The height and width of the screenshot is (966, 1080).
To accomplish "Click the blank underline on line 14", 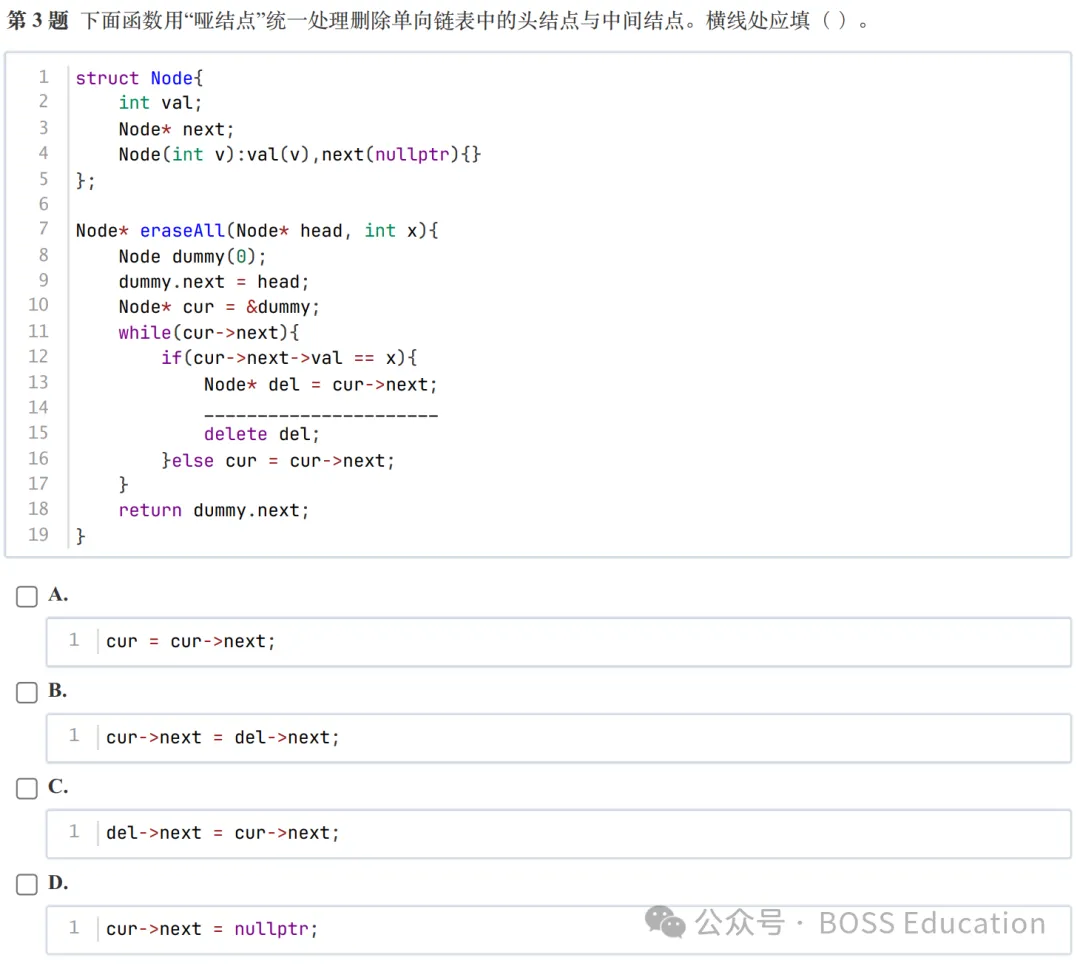I will [x=321, y=414].
